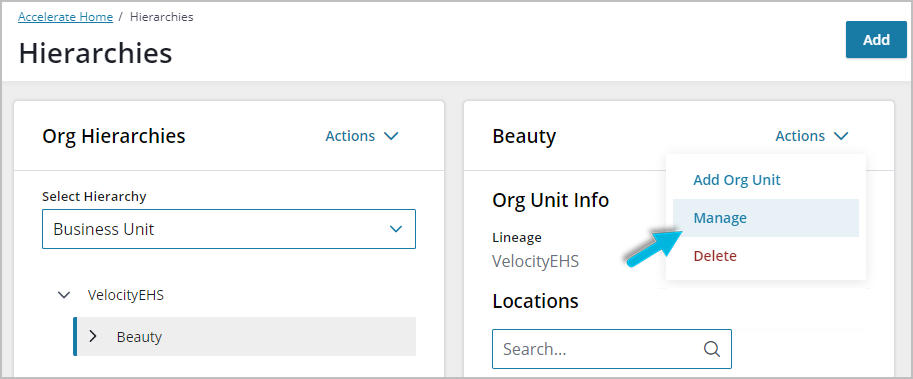913x379 pixels.
Task: Open the Select Hierarchy Business Unit combo box
Action: (x=229, y=229)
